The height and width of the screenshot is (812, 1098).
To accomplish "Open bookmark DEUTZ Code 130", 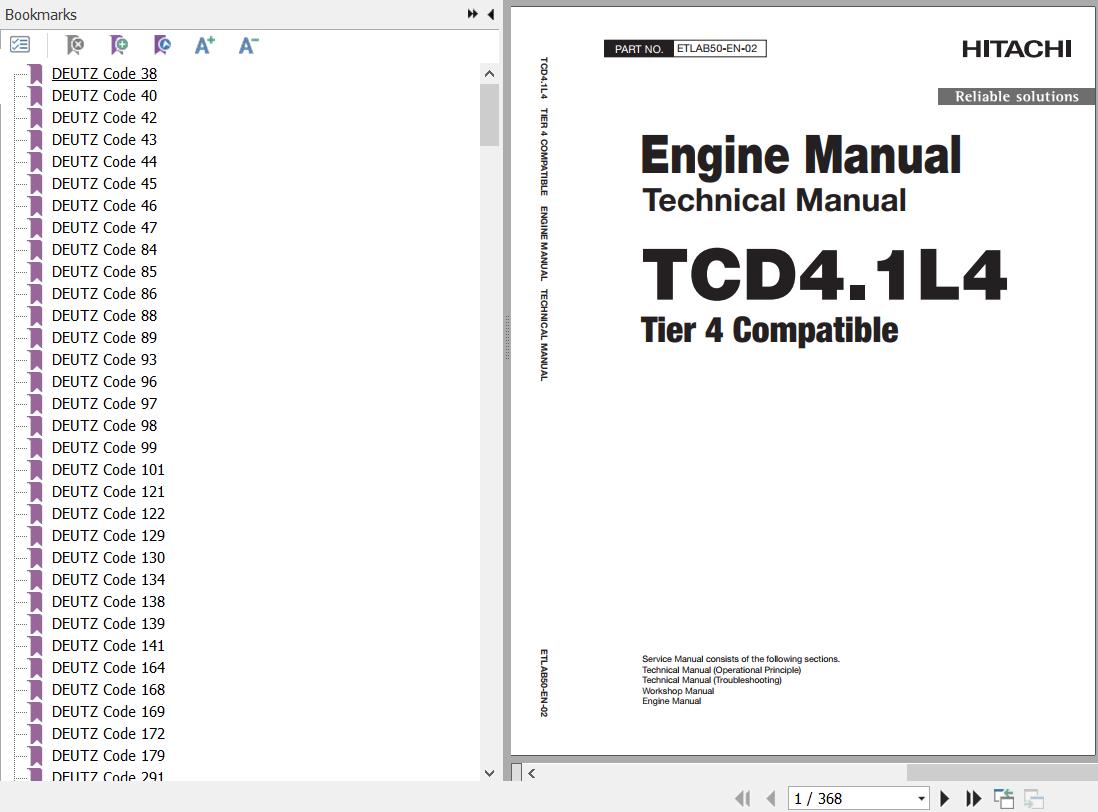I will [x=108, y=558].
